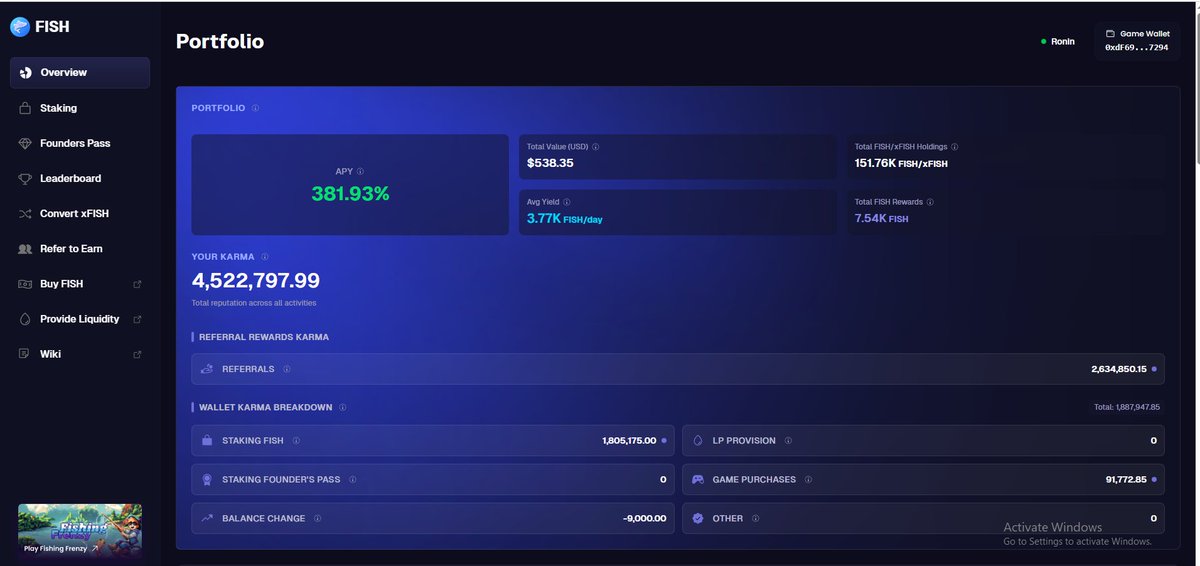Click external-link arrow beside Buy FISH

point(137,284)
